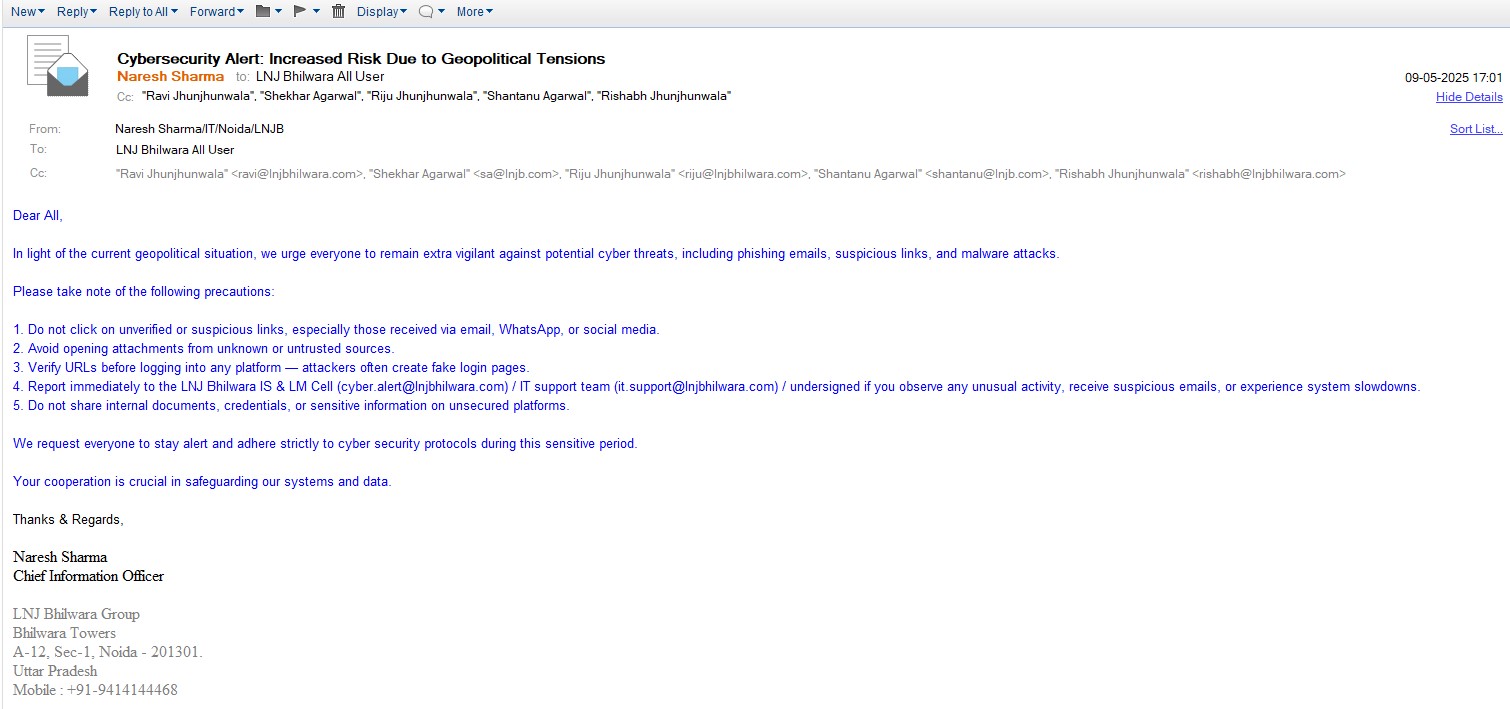Open the New dropdown menu
The height and width of the screenshot is (709, 1510).
[x=27, y=12]
